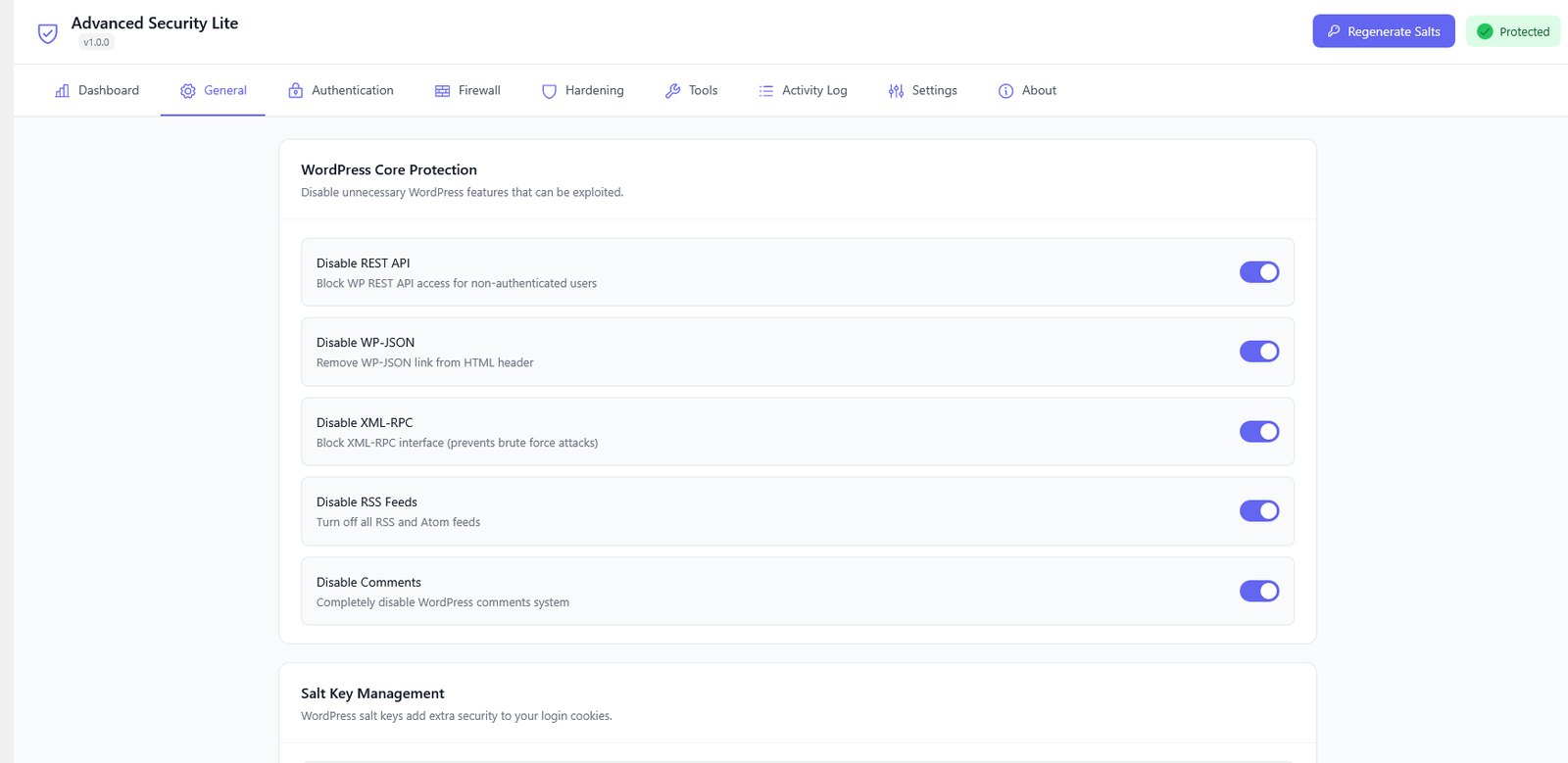Switch off Disable XML-RPC
Screen dimensions: 1568x763
tap(1258, 432)
